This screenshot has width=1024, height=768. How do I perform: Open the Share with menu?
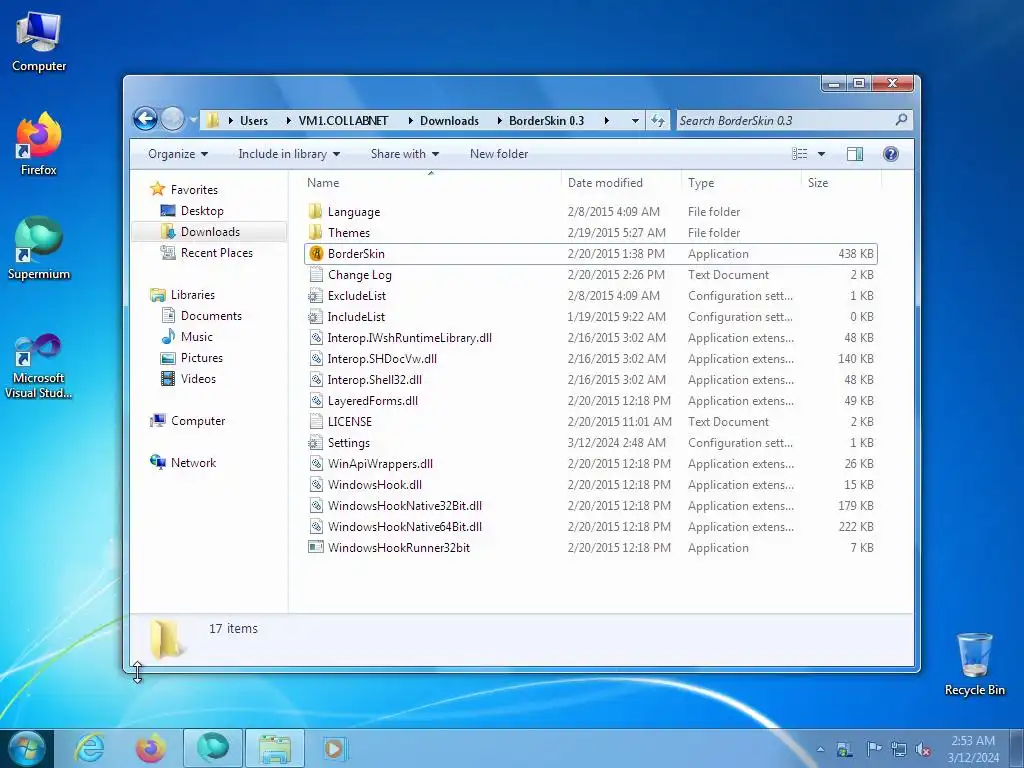point(405,154)
